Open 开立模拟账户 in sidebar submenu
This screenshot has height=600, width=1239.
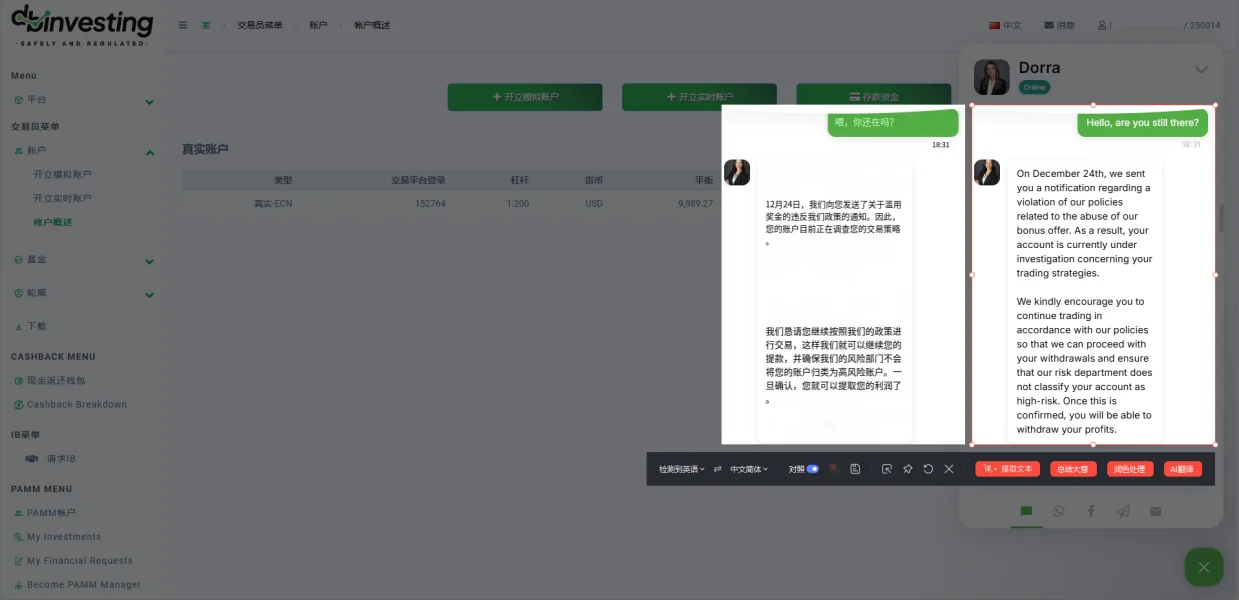(x=62, y=174)
